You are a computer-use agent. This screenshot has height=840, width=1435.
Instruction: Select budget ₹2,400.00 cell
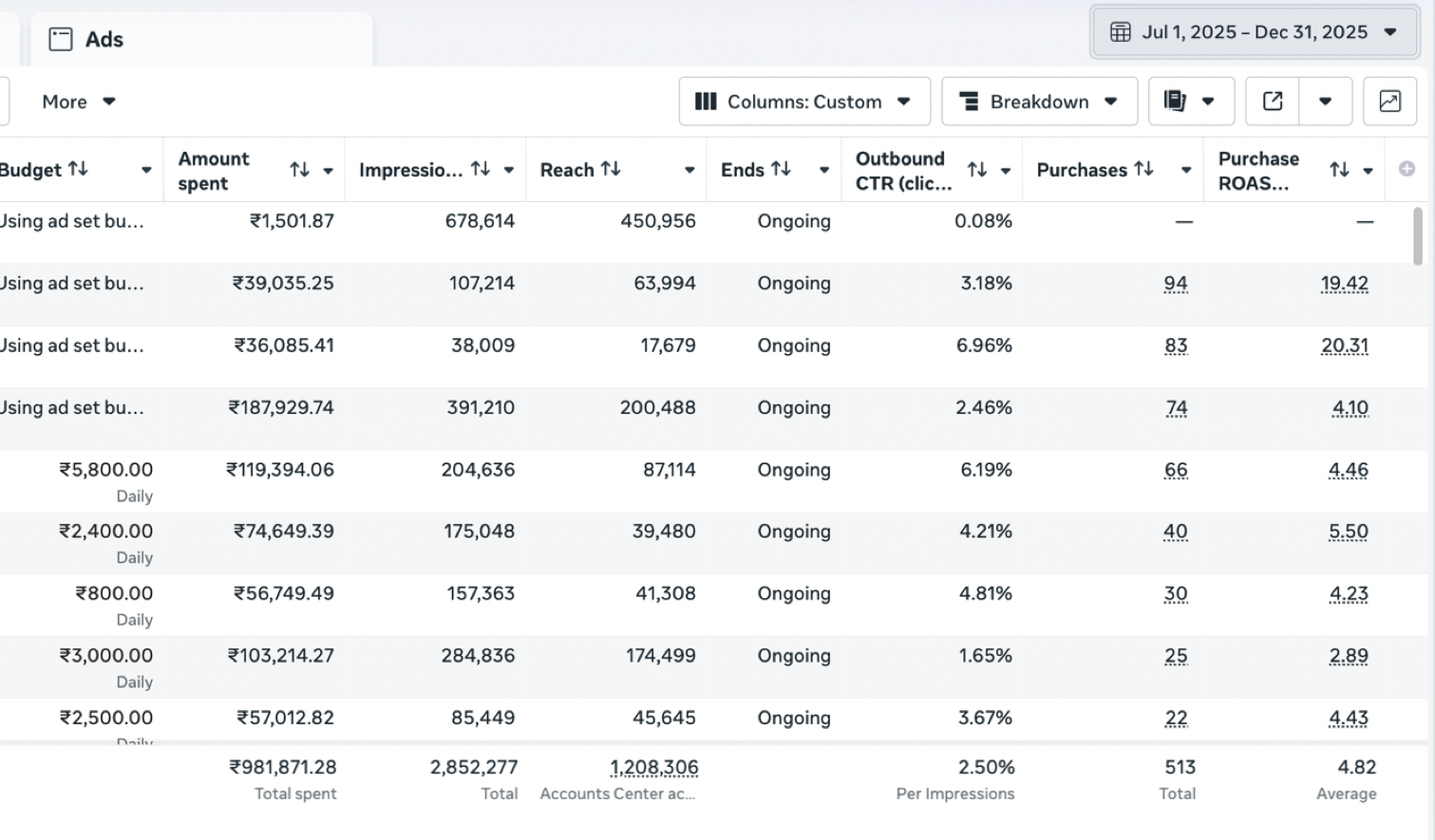point(105,532)
